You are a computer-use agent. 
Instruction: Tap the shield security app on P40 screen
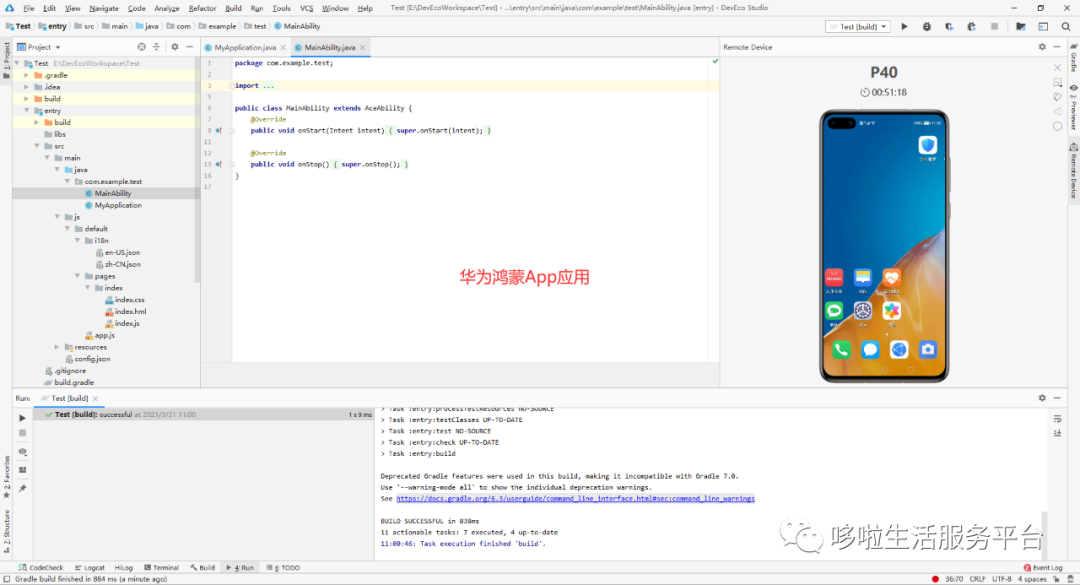(x=928, y=145)
